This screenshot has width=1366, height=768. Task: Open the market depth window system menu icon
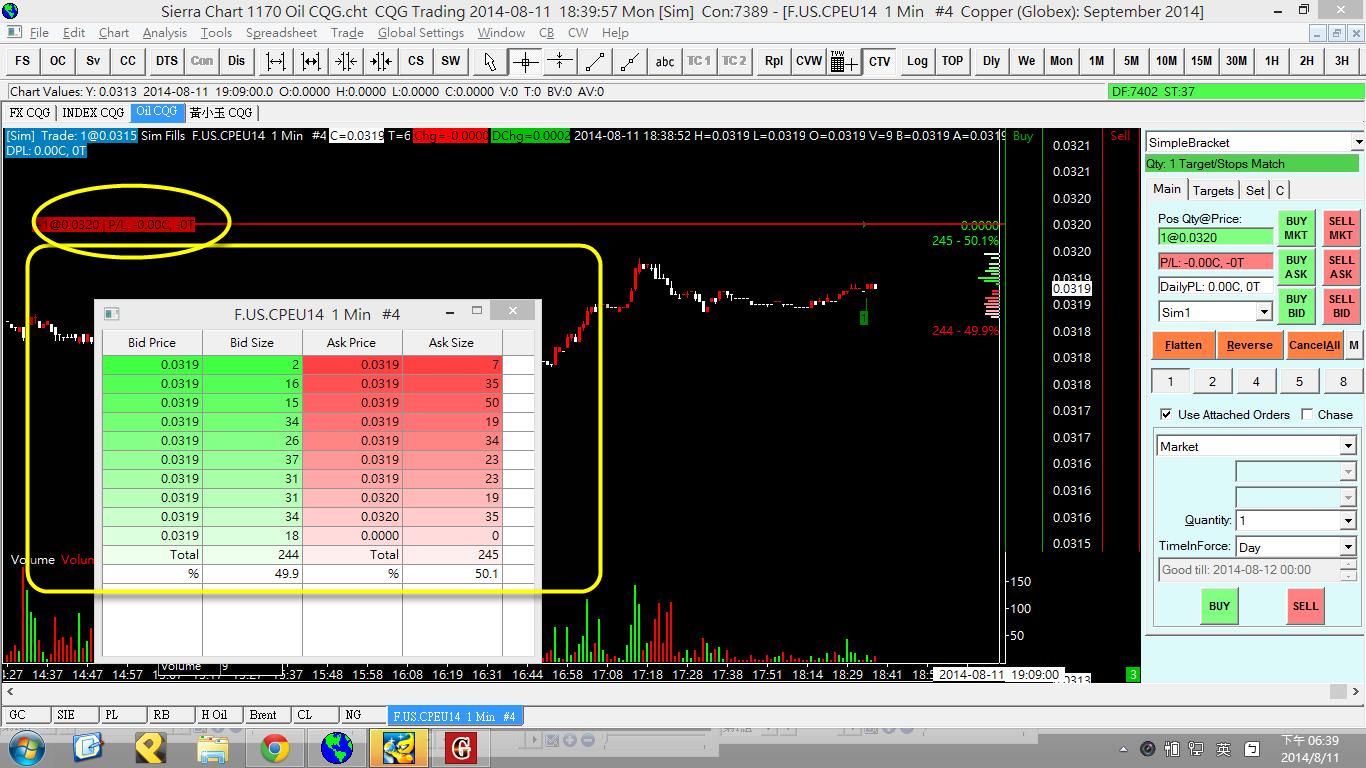[112, 313]
